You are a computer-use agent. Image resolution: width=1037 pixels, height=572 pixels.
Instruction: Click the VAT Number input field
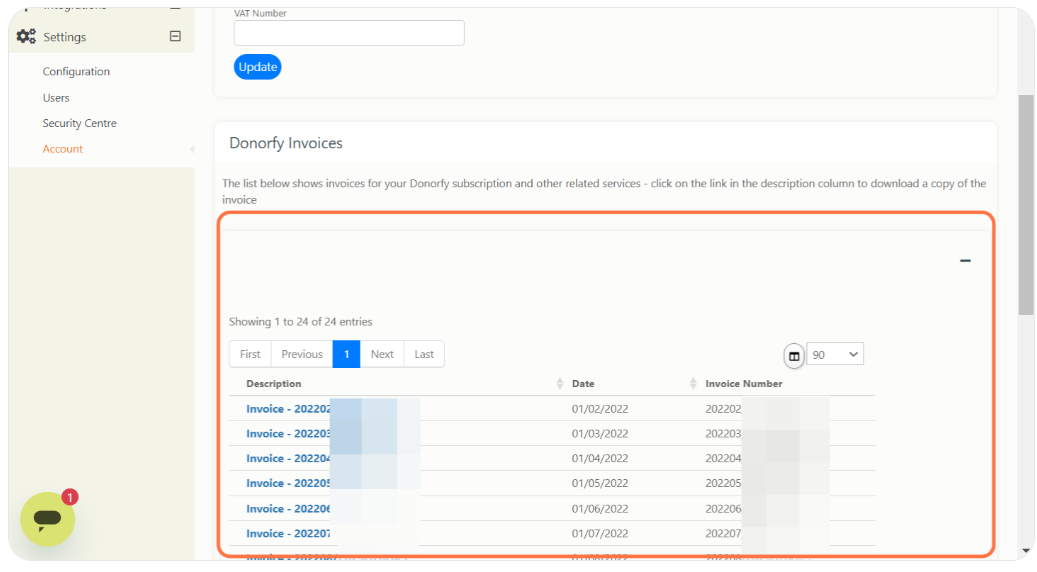pyautogui.click(x=349, y=33)
